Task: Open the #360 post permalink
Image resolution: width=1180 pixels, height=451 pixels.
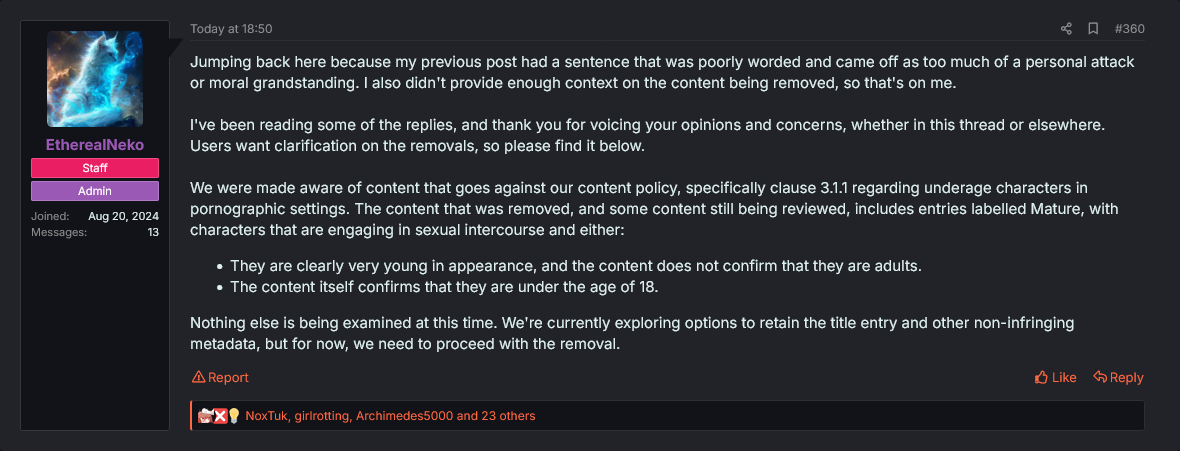Action: [1129, 29]
